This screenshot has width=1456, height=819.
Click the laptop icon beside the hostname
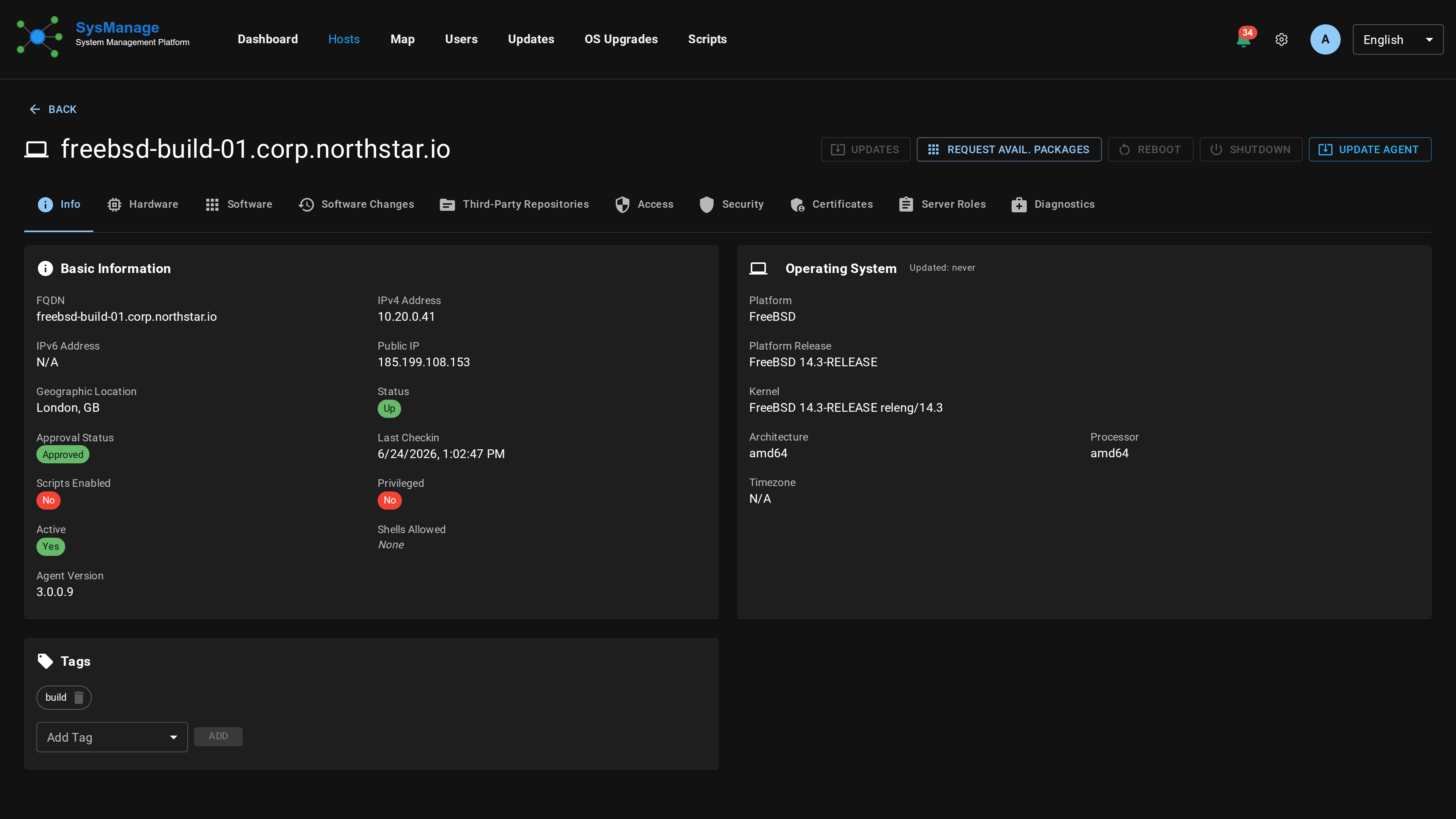pyautogui.click(x=37, y=150)
